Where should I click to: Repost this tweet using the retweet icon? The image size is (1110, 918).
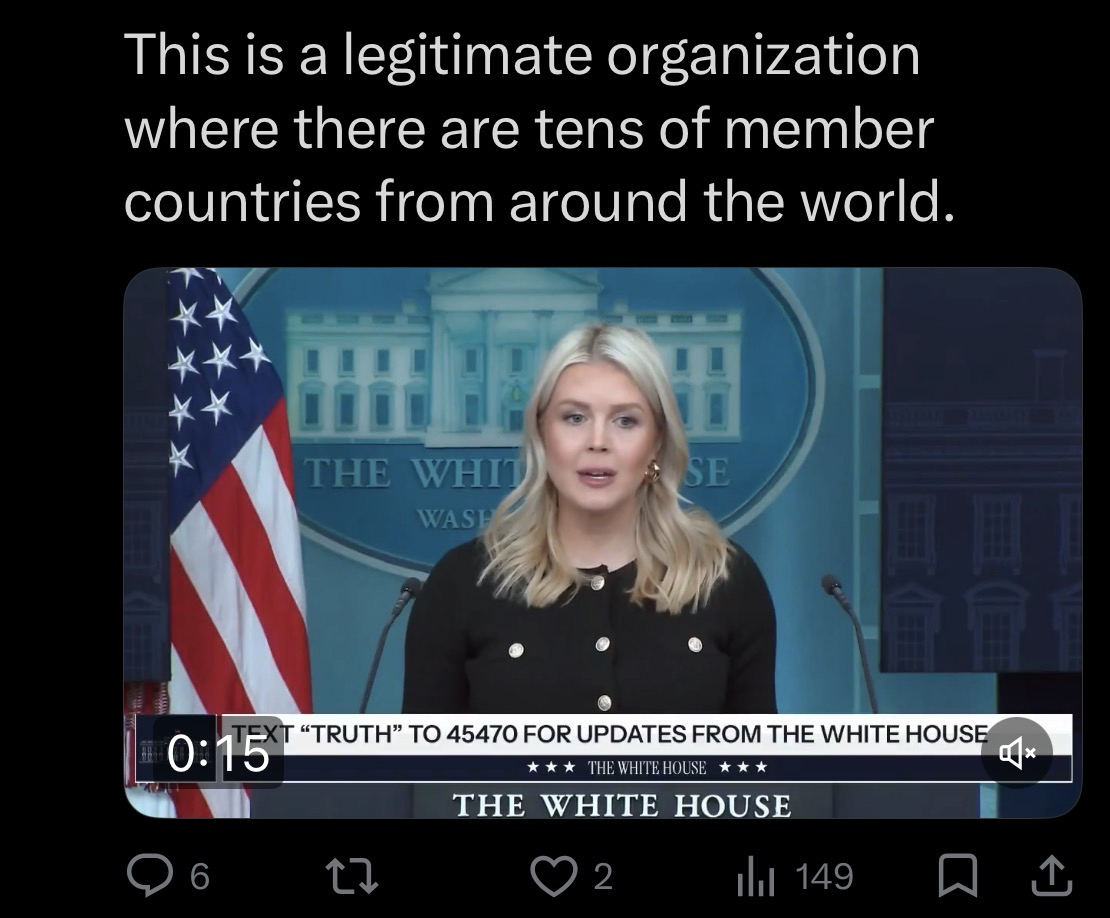coord(351,876)
